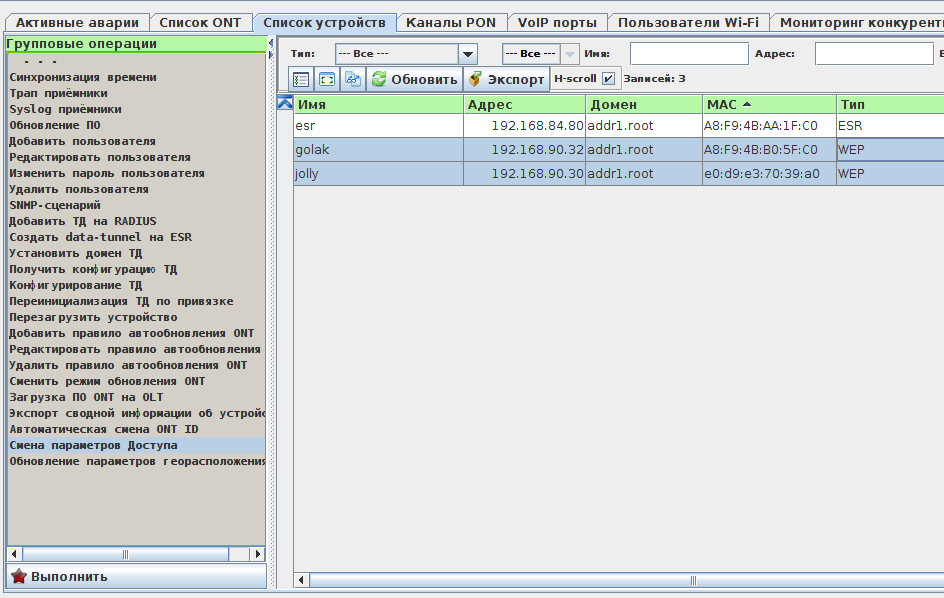Select Загрузка ПО ONT на OLT
Screen dimensions: 944x598
[x=137, y=397]
